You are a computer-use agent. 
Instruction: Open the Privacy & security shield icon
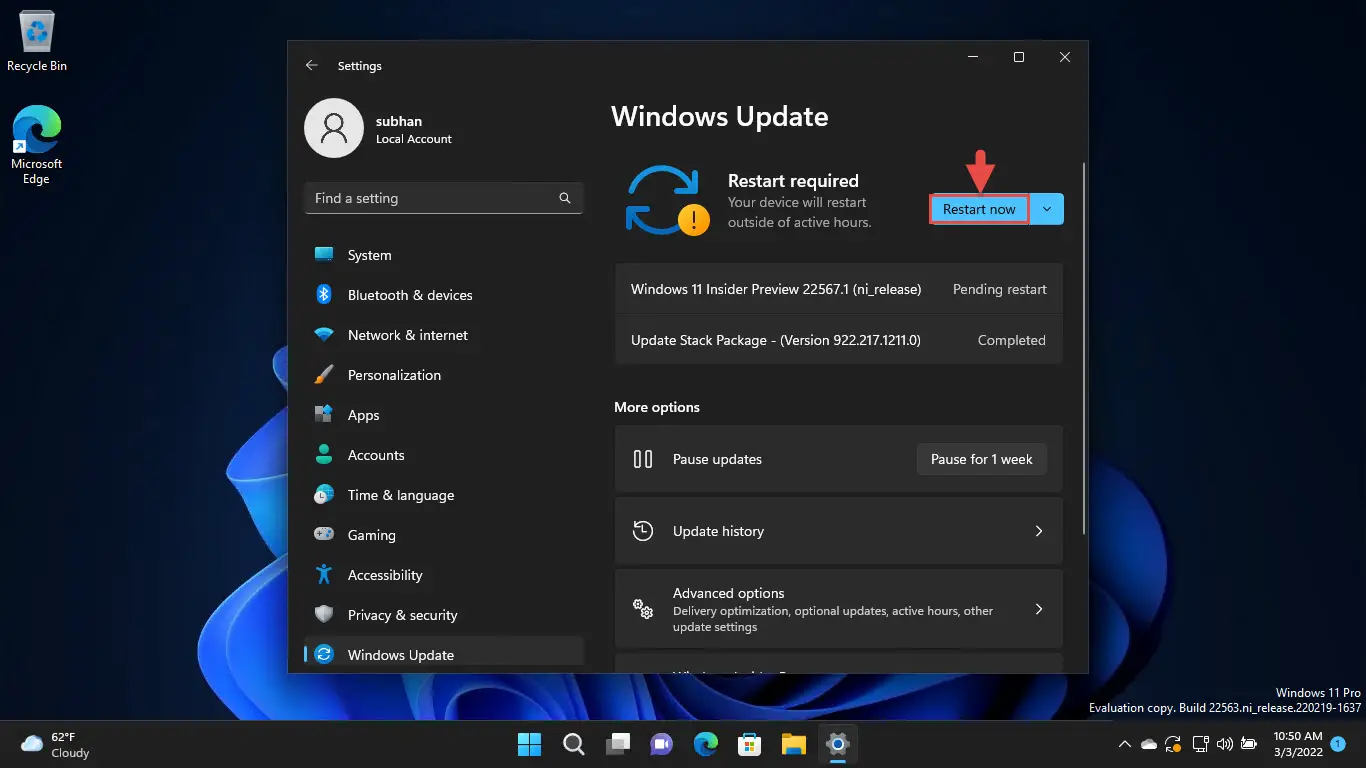[324, 615]
